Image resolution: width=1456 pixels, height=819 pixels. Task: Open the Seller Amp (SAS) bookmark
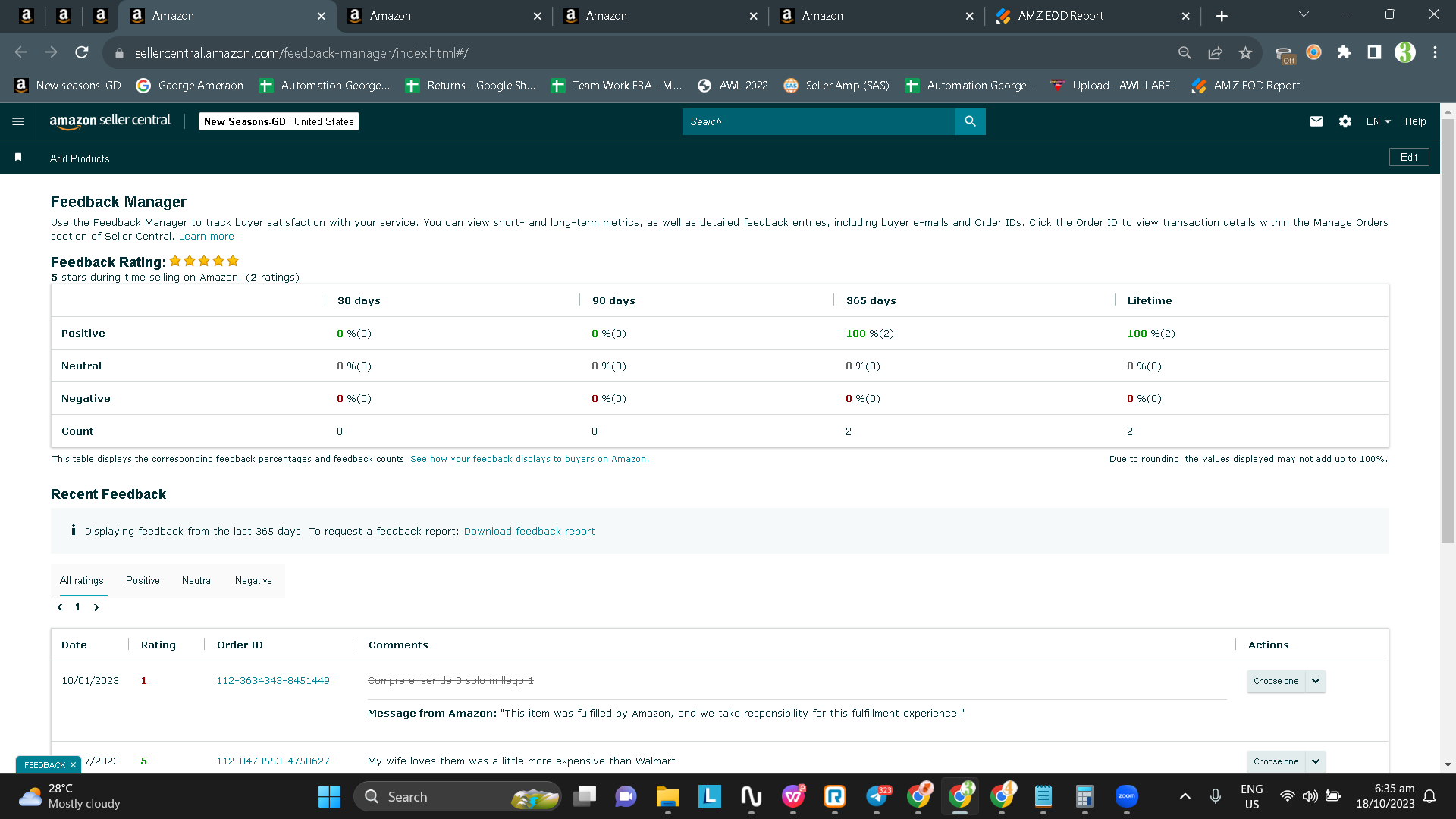(836, 86)
